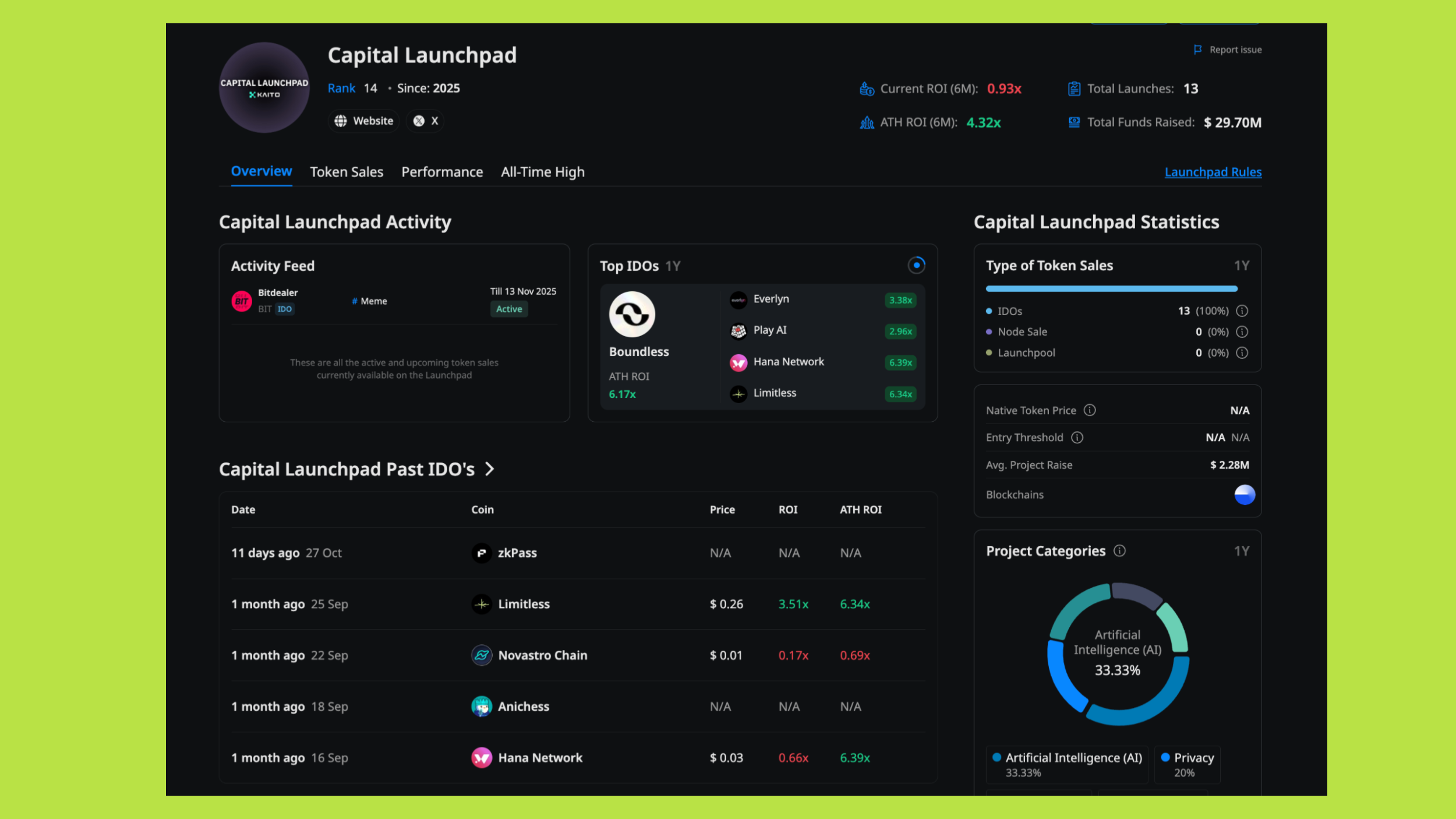This screenshot has height=819, width=1456.
Task: Click the Bitdealer token icon in Activity Feed
Action: click(x=241, y=301)
